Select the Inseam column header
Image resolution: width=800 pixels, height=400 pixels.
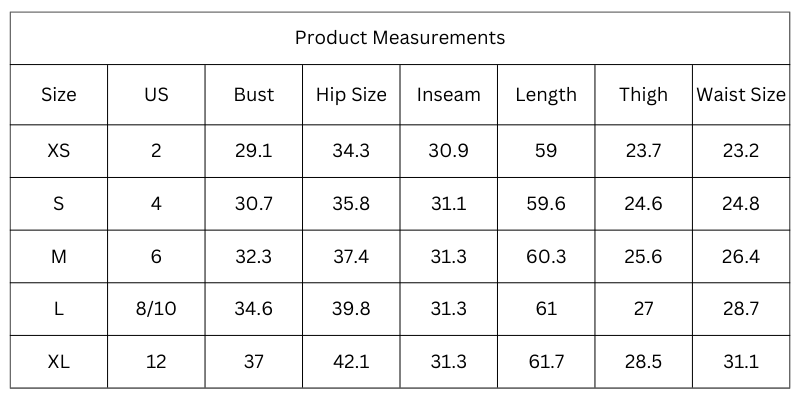point(448,95)
